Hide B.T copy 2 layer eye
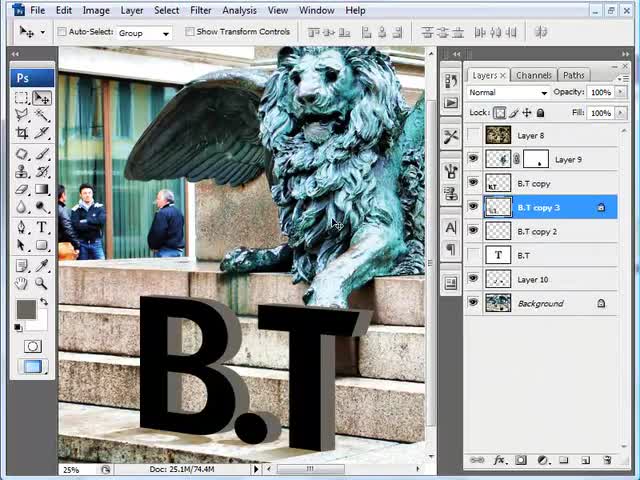 (473, 231)
